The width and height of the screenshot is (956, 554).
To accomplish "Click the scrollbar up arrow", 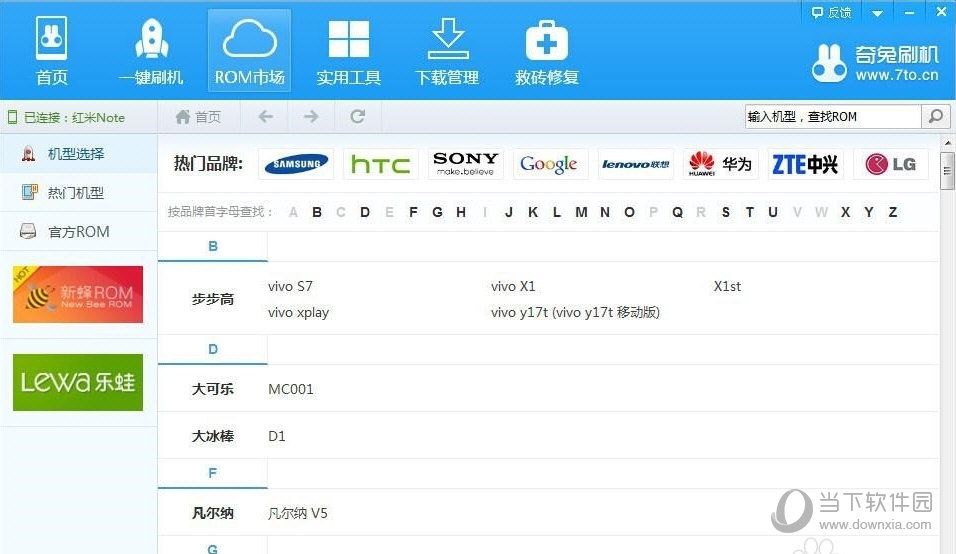I will point(947,143).
